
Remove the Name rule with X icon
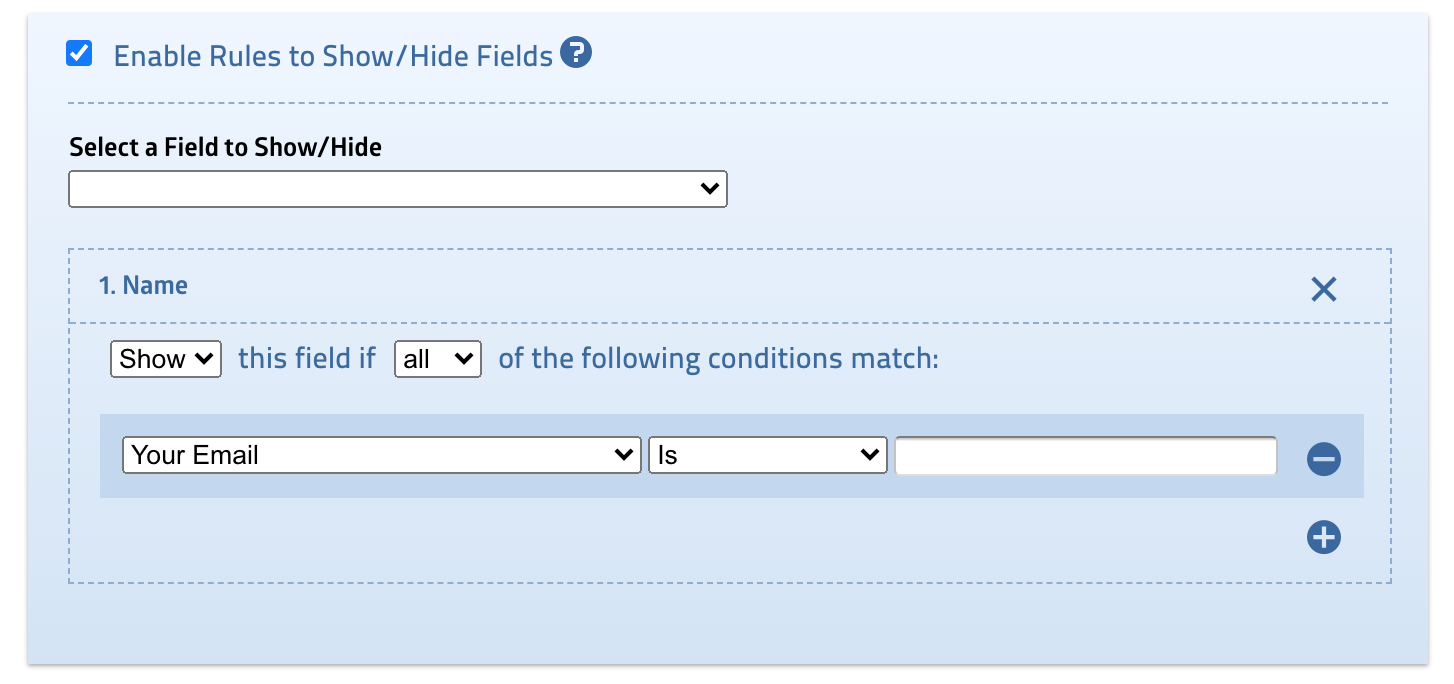click(x=1323, y=290)
